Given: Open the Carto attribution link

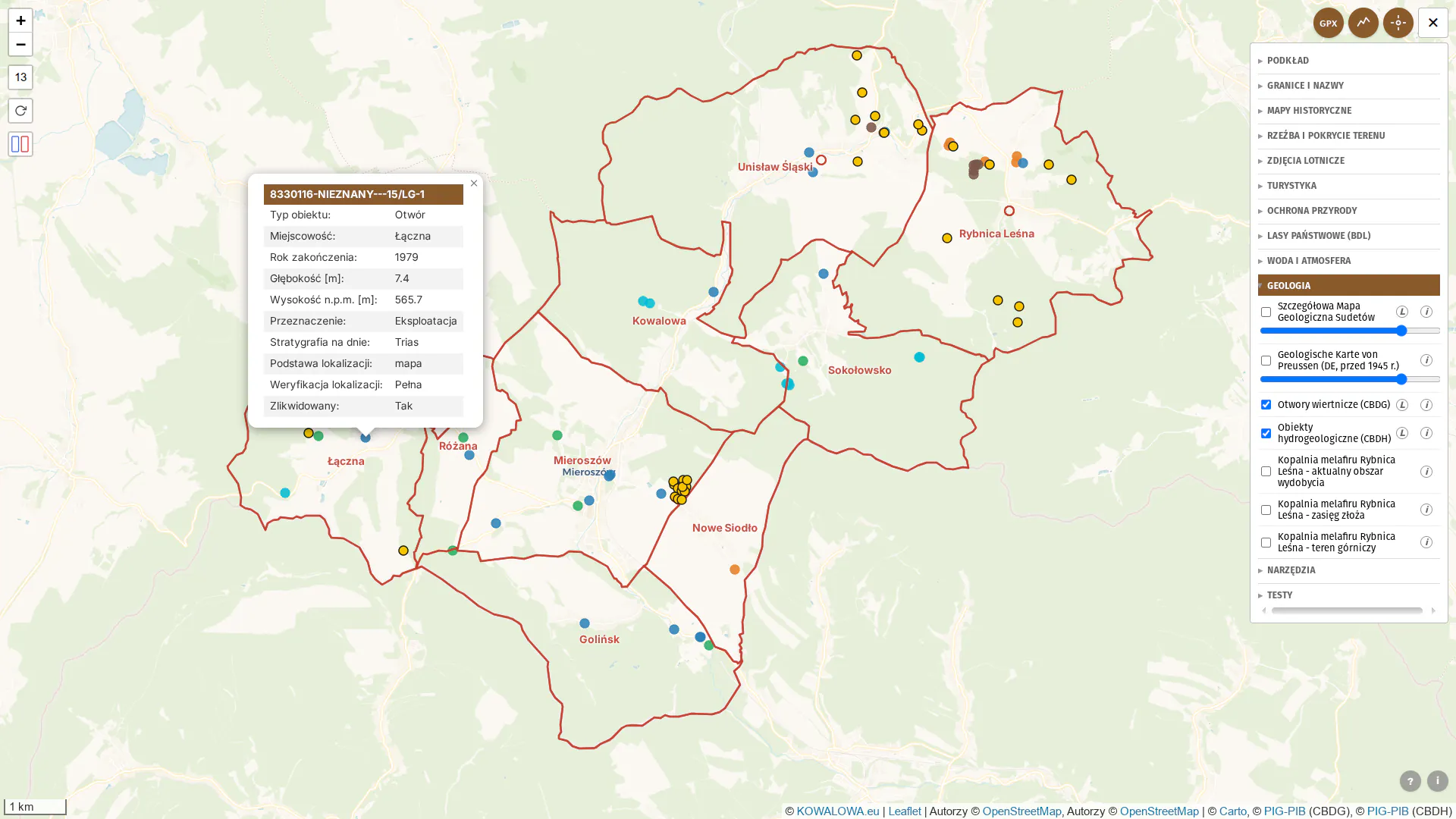Looking at the screenshot, I should [x=1232, y=811].
